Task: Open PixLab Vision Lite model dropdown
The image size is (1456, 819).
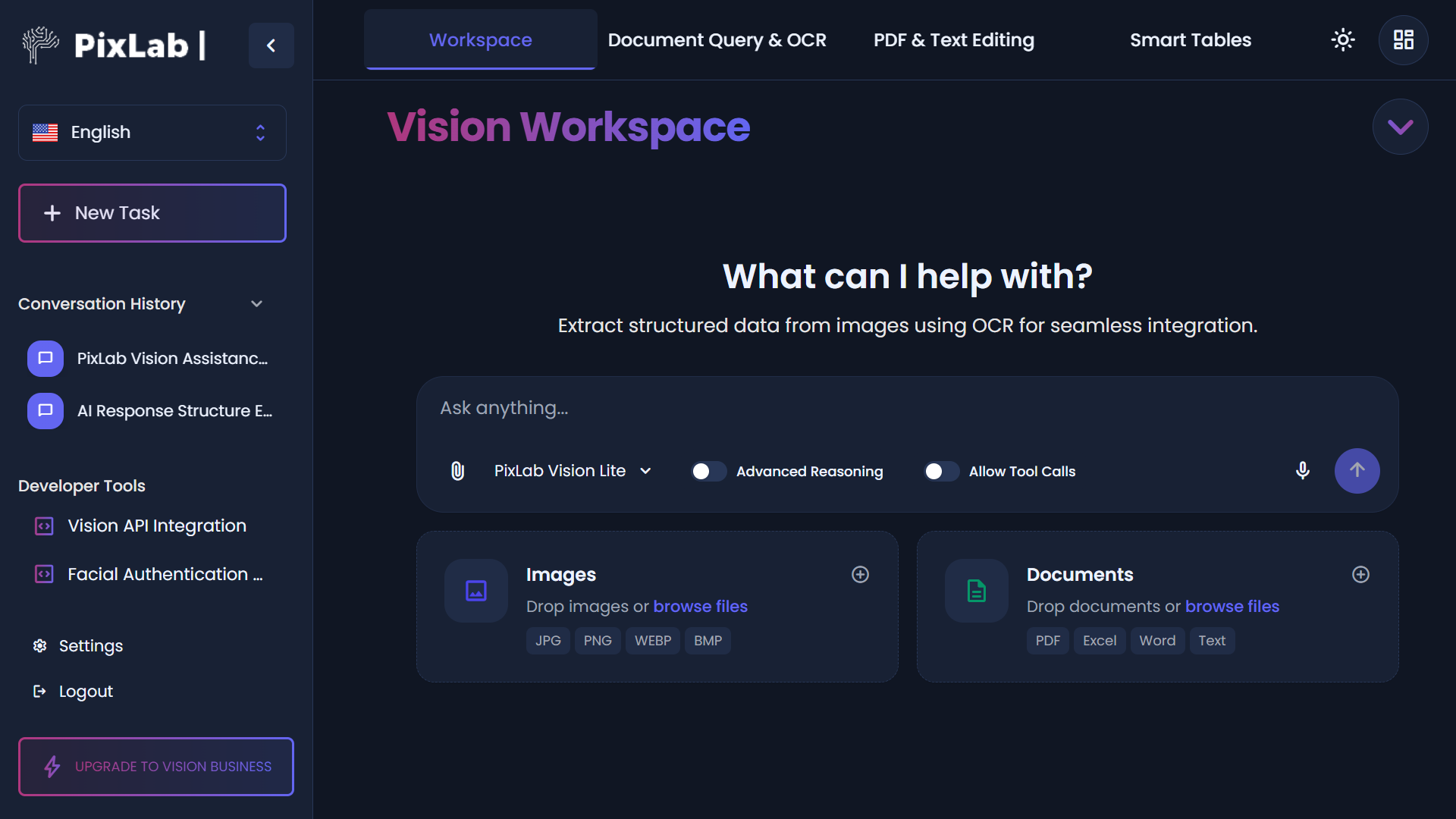Action: (573, 471)
